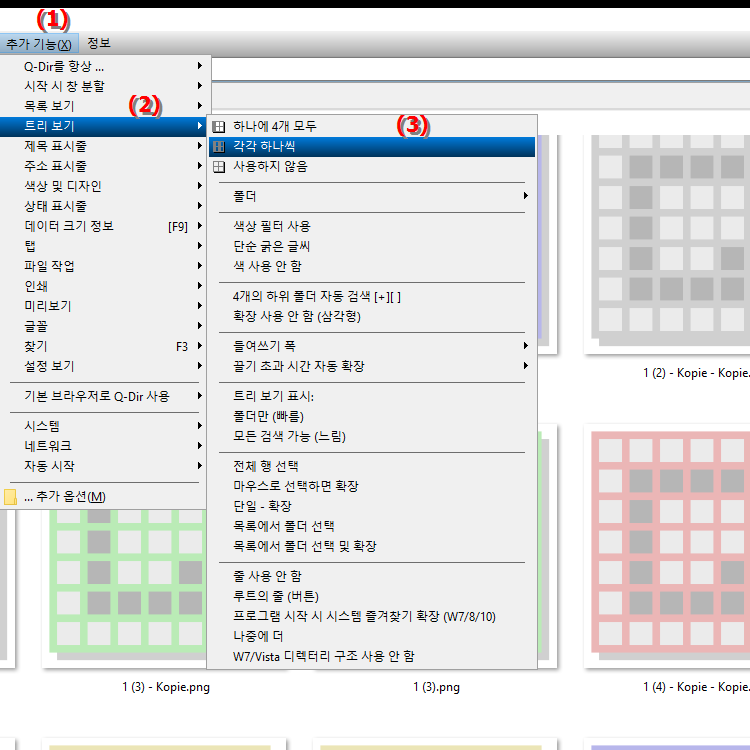The image size is (750, 750).
Task: Select '폴더만 (빠름)' tree display mode
Action: tap(372, 416)
